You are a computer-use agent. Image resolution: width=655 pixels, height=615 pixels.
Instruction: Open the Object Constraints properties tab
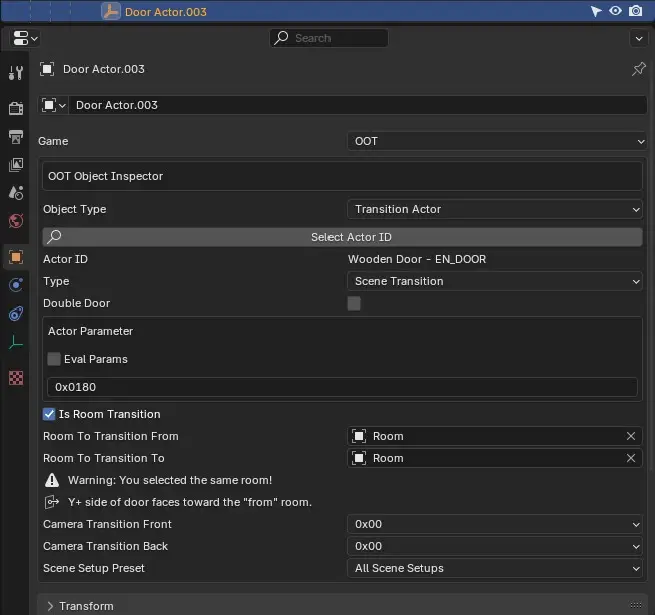(x=15, y=313)
